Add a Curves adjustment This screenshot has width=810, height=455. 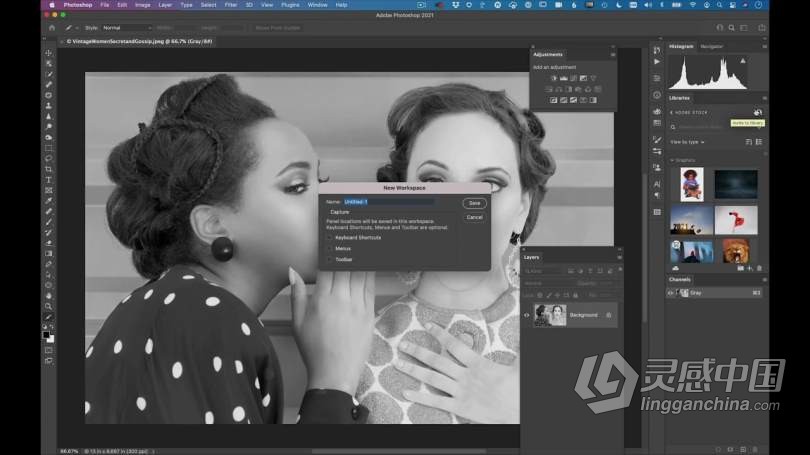pyautogui.click(x=573, y=79)
